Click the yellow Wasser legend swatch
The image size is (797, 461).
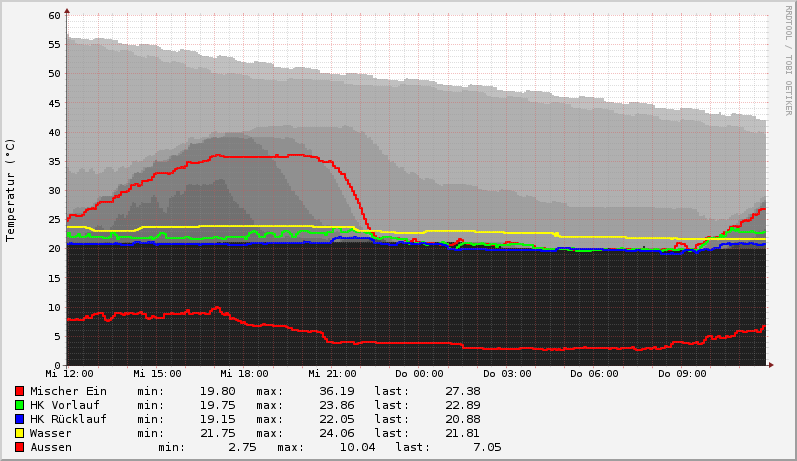(19, 433)
